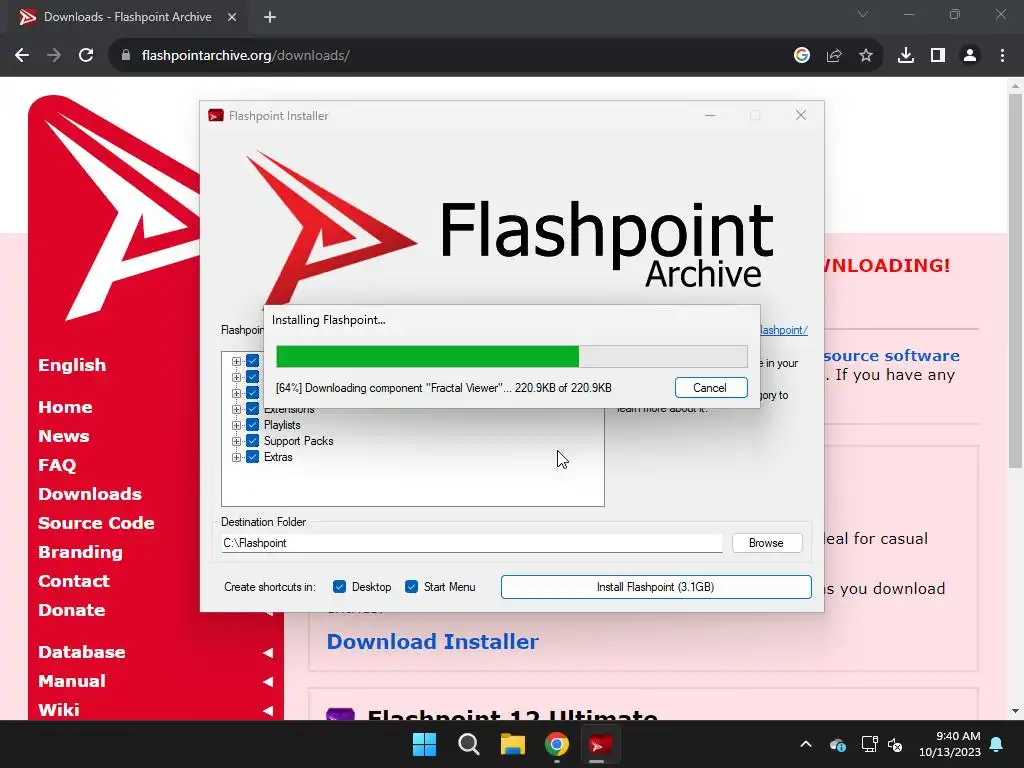Open Chrome downloads icon

[x=906, y=56]
